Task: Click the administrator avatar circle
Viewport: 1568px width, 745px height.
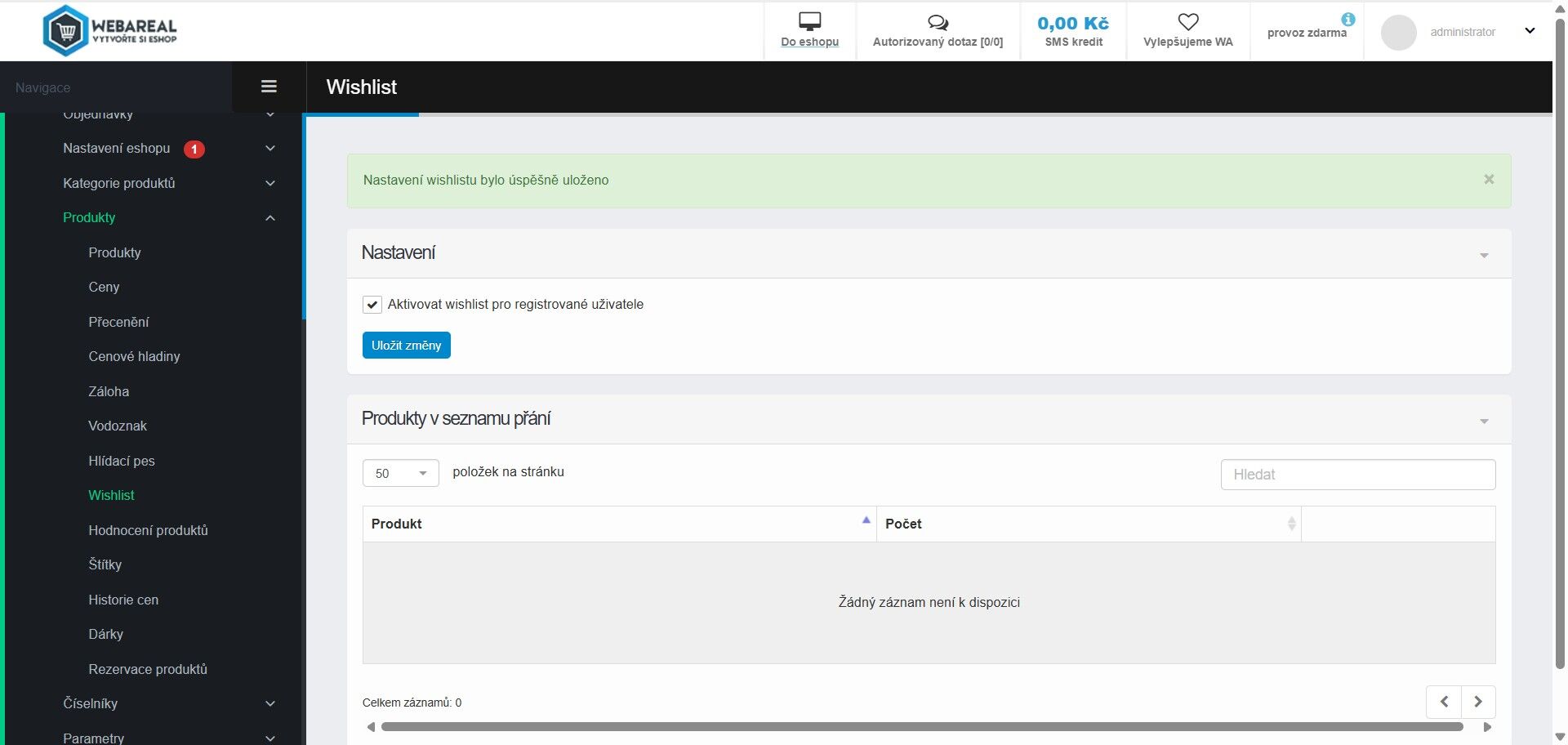Action: (1398, 33)
